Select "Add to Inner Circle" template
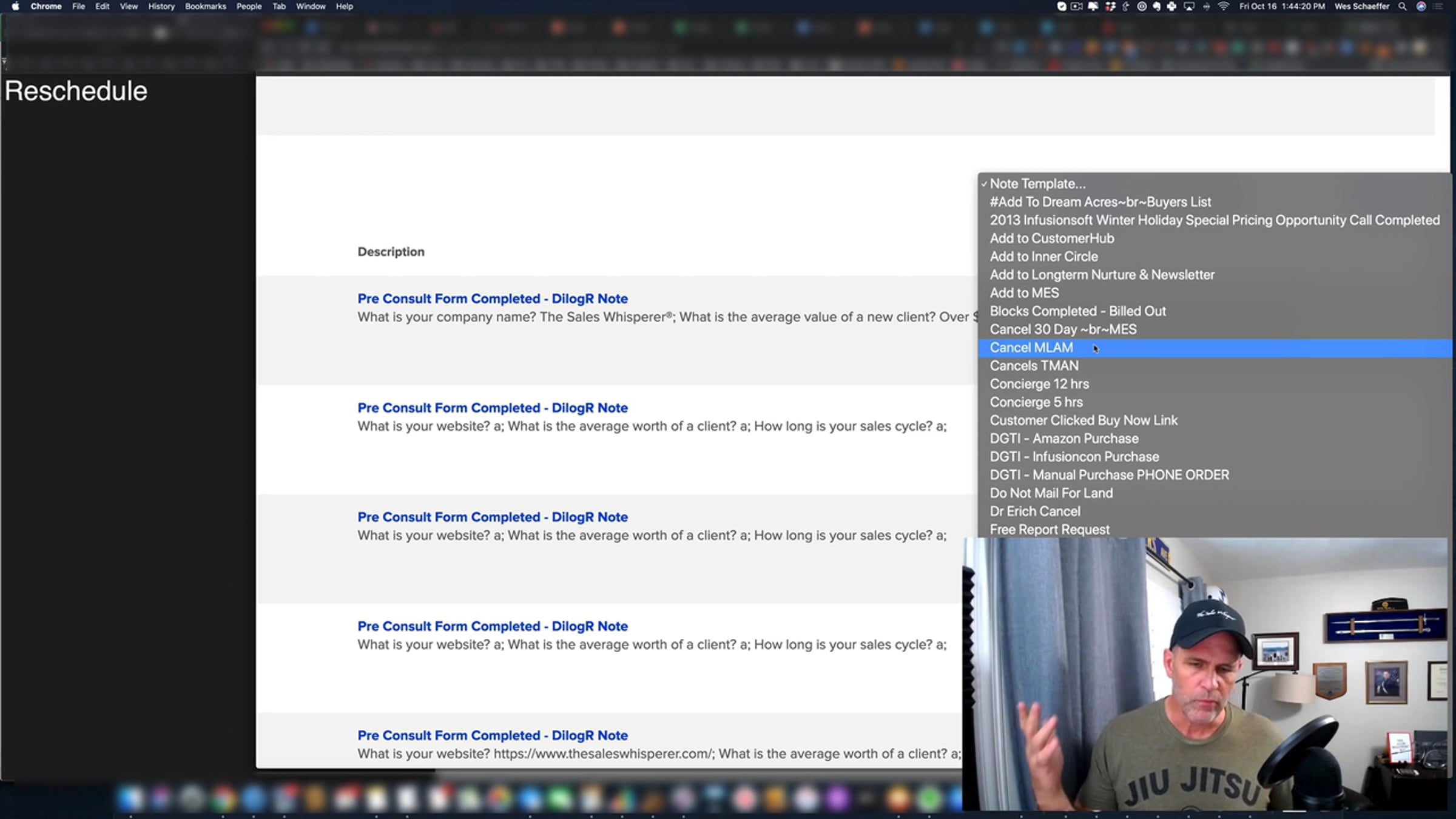 pyautogui.click(x=1043, y=257)
